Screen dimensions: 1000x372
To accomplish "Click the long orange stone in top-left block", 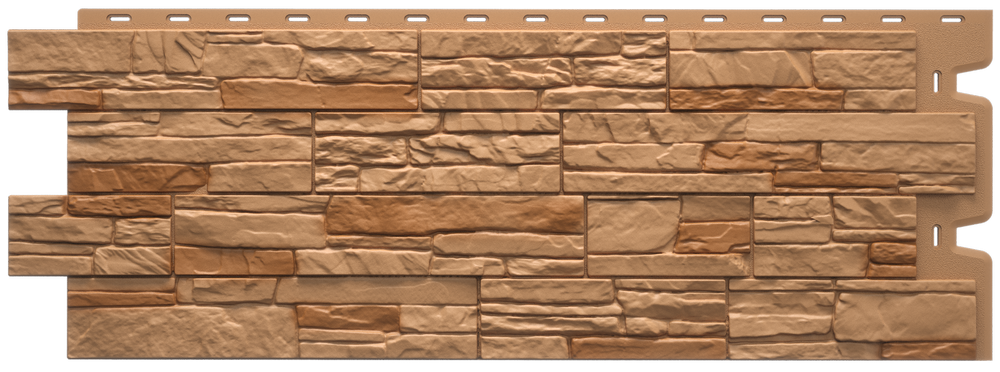I will [x=320, y=94].
